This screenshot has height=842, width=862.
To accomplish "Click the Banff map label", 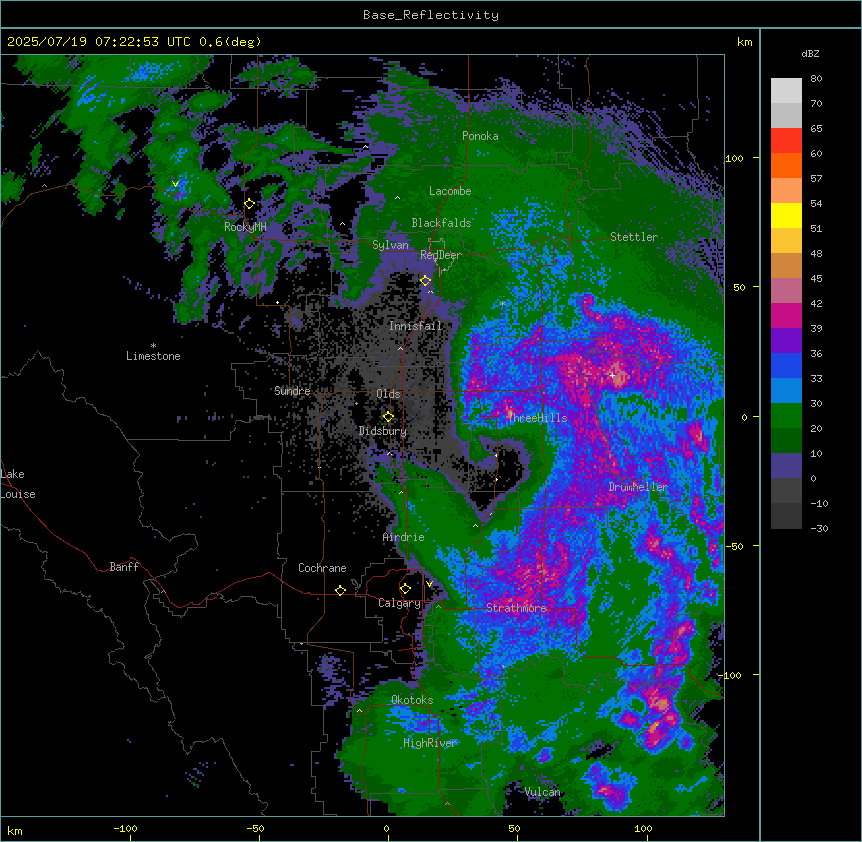I will (x=124, y=567).
